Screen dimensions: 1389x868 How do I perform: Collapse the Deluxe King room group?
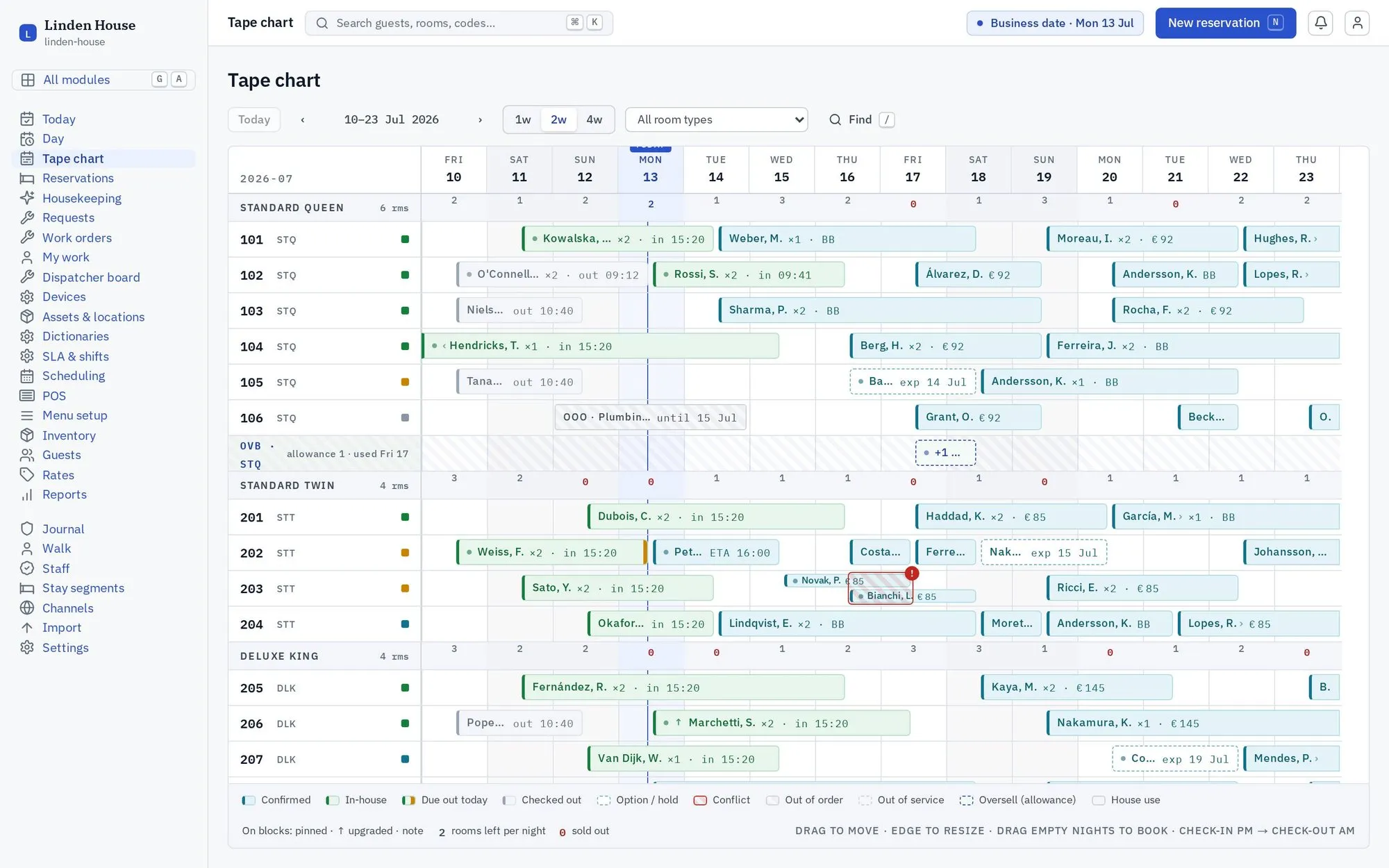pos(324,656)
